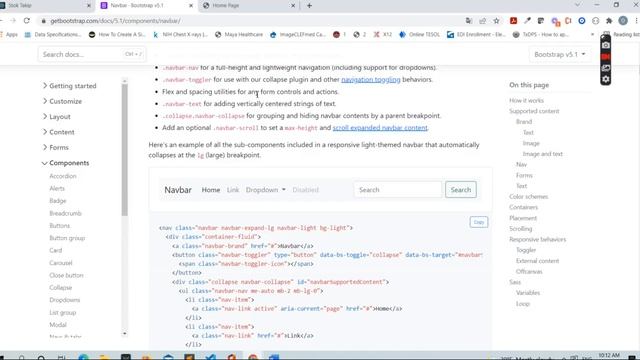640x360 pixels.
Task: Open a new browser tab
Action: click(x=309, y=6)
